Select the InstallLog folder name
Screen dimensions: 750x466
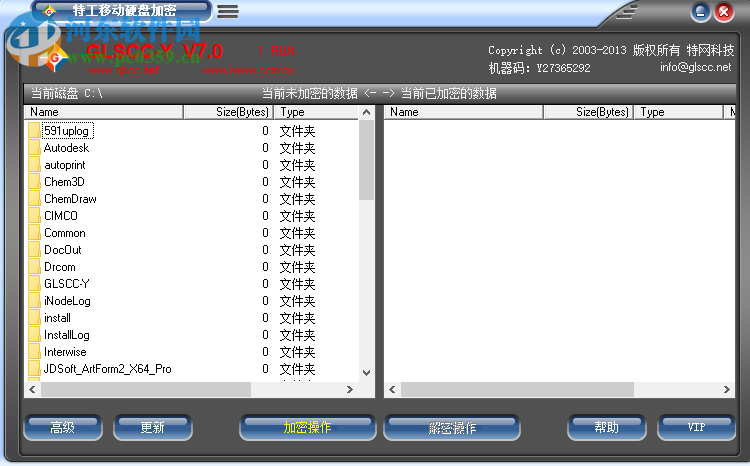[x=66, y=335]
